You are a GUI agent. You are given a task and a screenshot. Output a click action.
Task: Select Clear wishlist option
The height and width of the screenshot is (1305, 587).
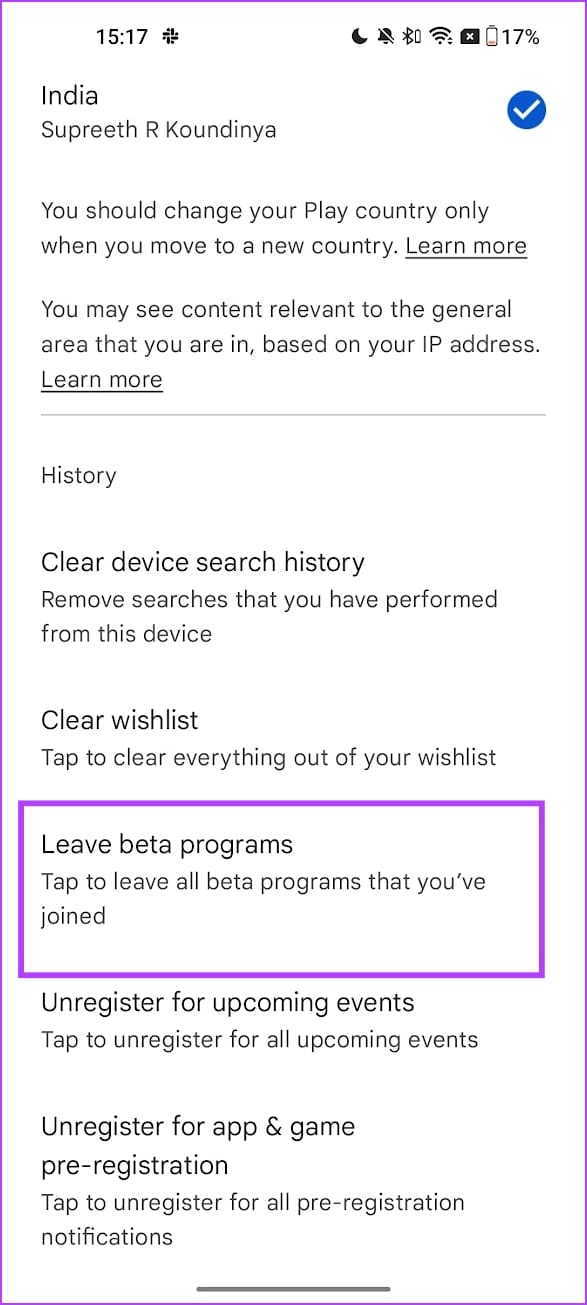tap(293, 738)
